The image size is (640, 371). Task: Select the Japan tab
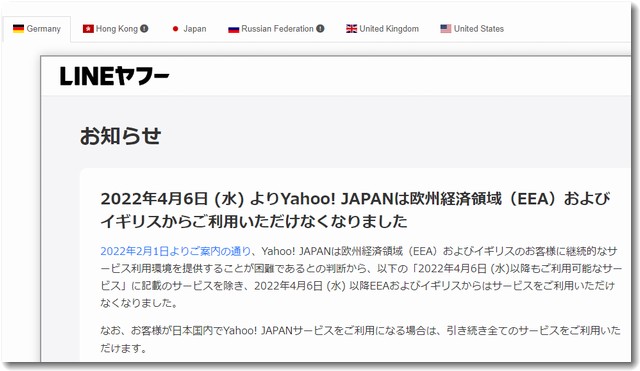[189, 29]
